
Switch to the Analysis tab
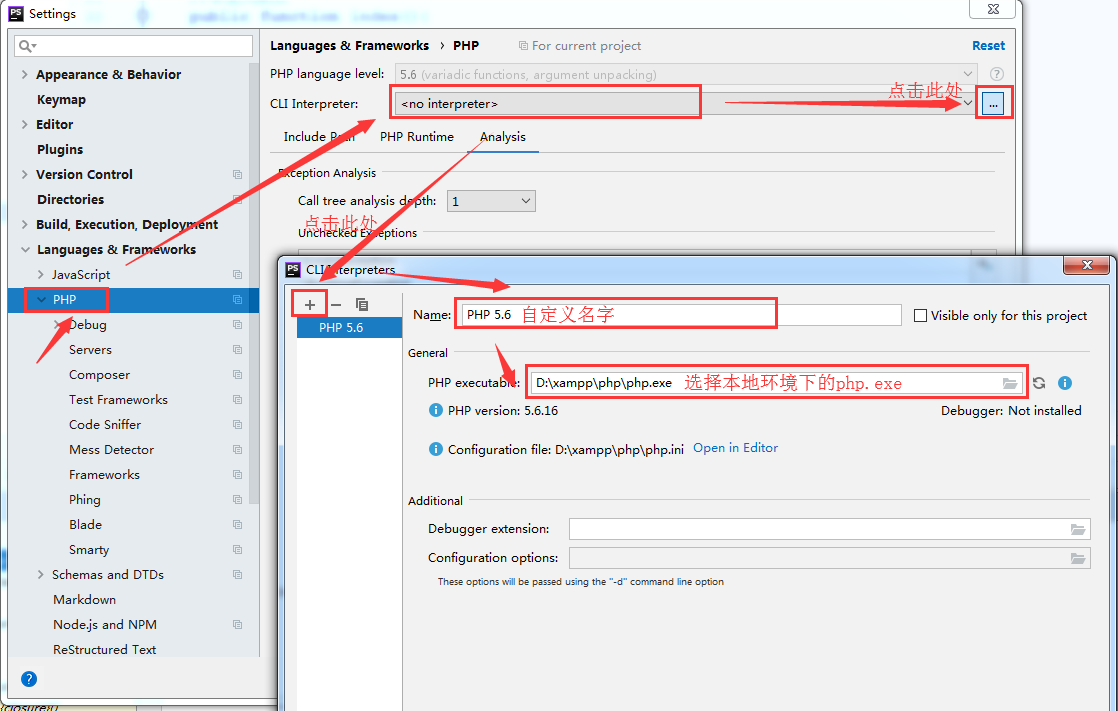pos(503,137)
